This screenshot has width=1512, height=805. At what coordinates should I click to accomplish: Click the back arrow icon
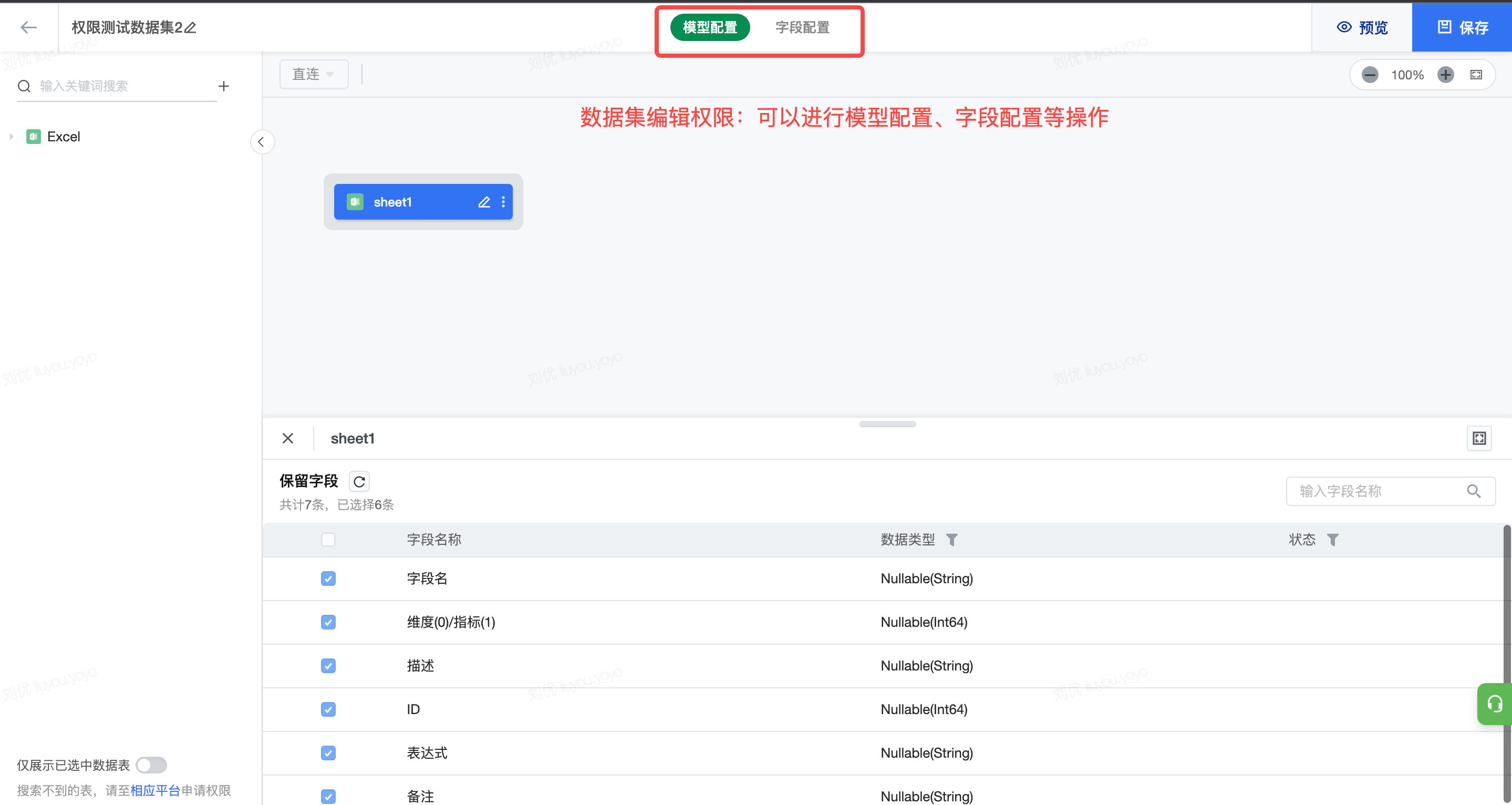pyautogui.click(x=28, y=27)
